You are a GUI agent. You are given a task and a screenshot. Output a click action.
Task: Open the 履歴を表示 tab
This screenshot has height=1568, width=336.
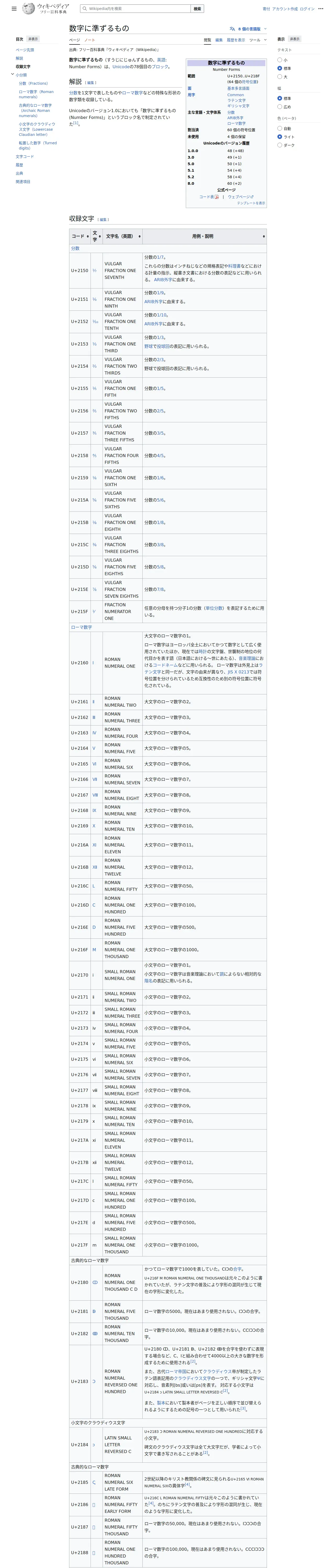[x=236, y=40]
